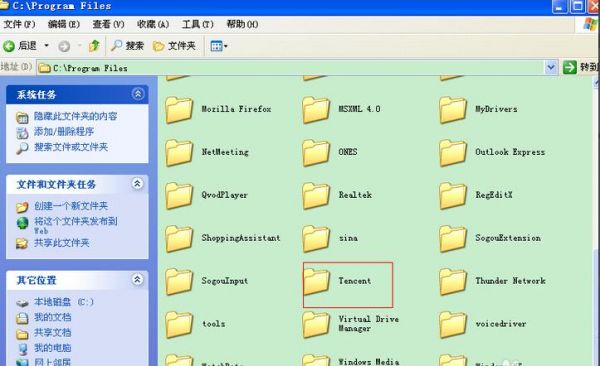Click 搜索文件或文件夹 link
Viewport: 600px width, 366px height.
coord(71,147)
